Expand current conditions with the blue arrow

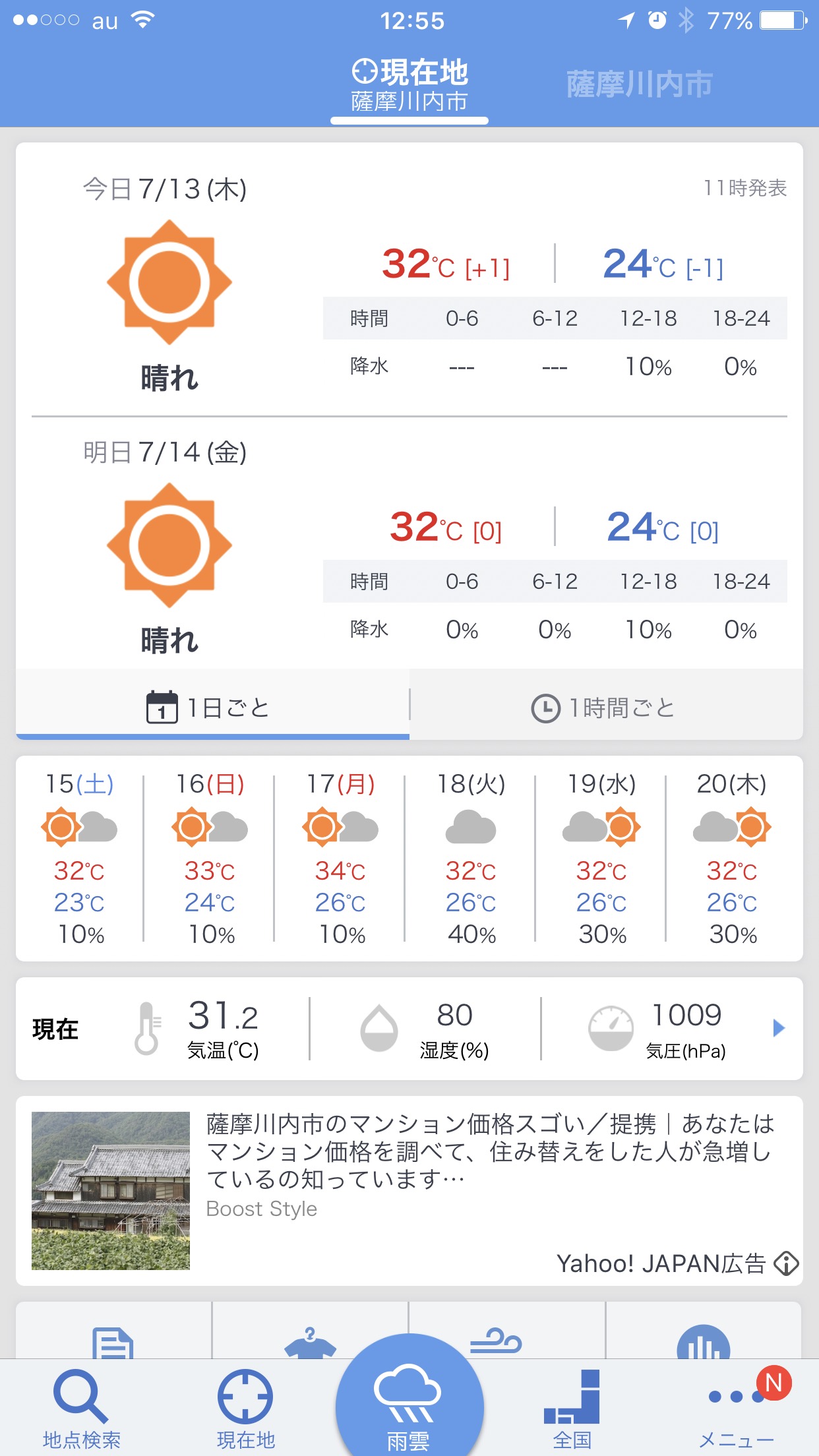click(x=779, y=1028)
